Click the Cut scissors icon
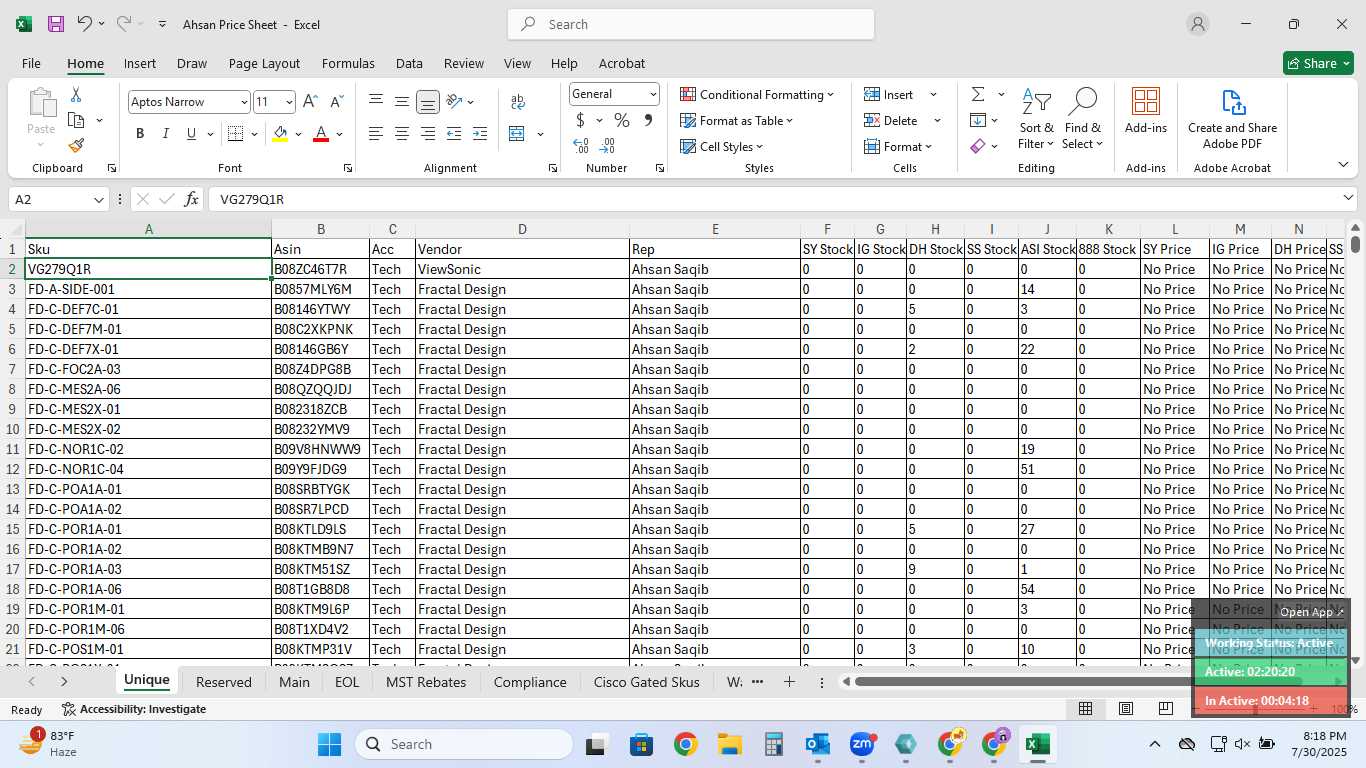Viewport: 1366px width, 768px height. coord(76,95)
